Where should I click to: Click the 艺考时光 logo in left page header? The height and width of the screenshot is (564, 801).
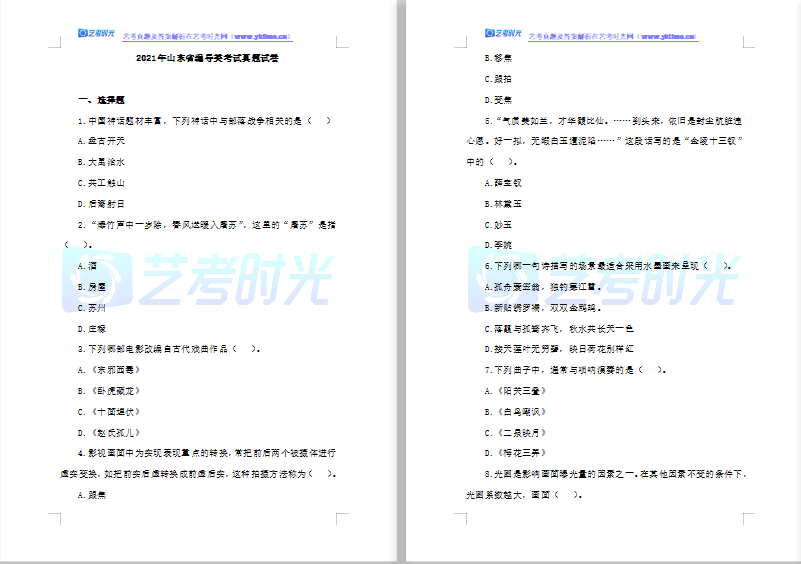click(96, 36)
